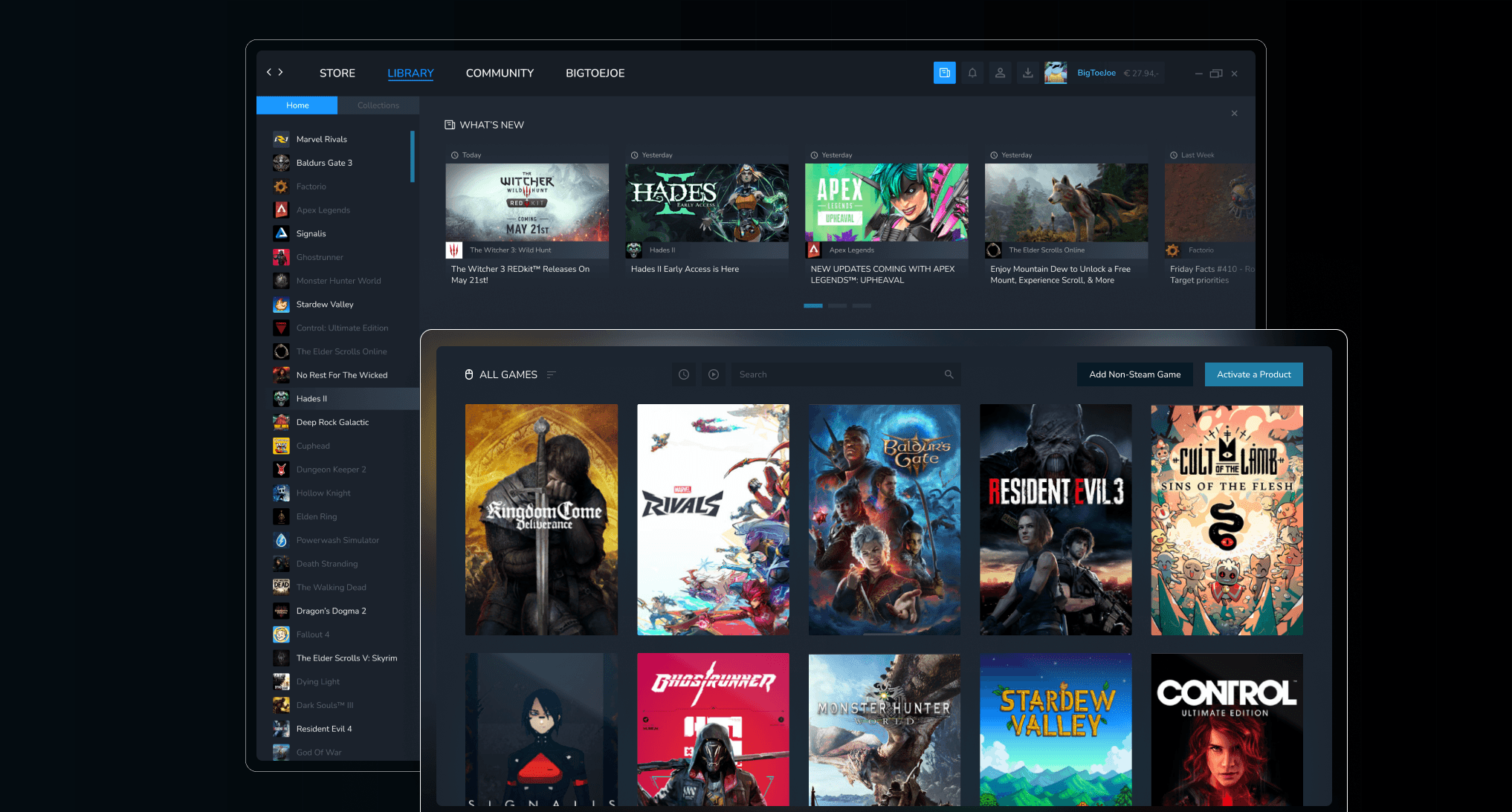Click the Signalis sidebar icon
Viewport: 1512px width, 812px height.
pos(281,233)
